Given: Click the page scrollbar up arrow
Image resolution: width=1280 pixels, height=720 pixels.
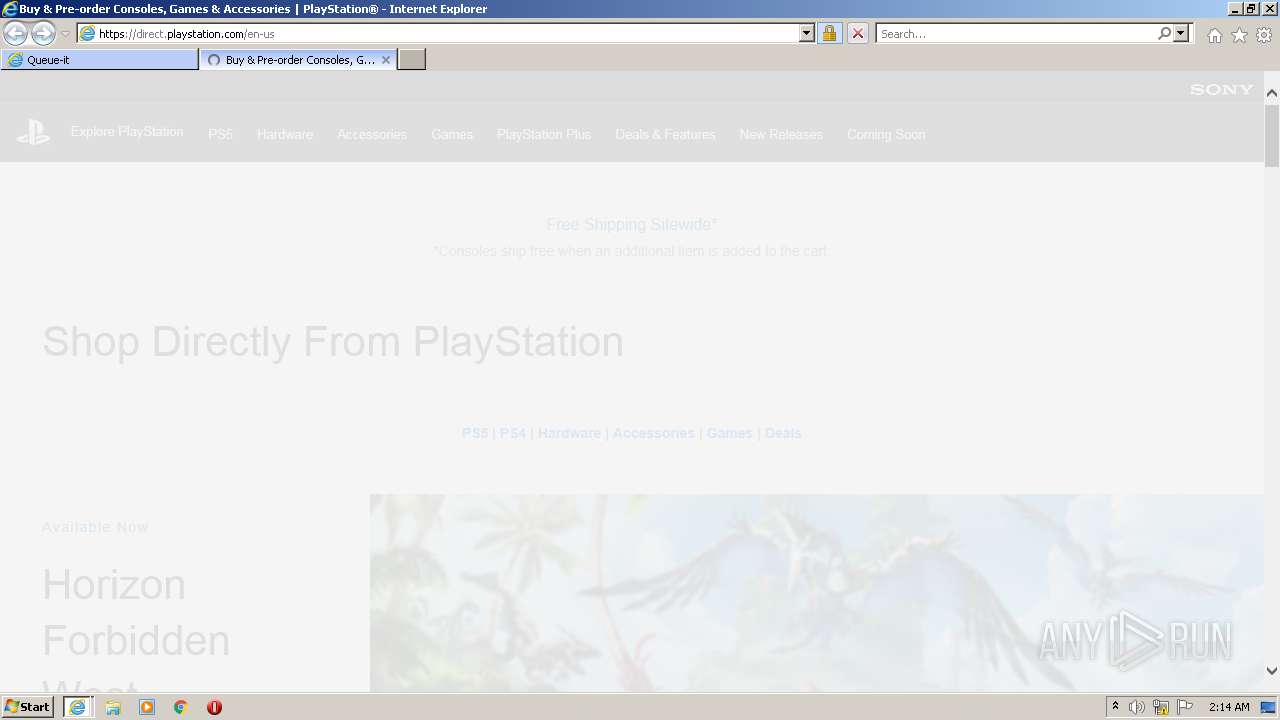Looking at the screenshot, I should (x=1272, y=93).
